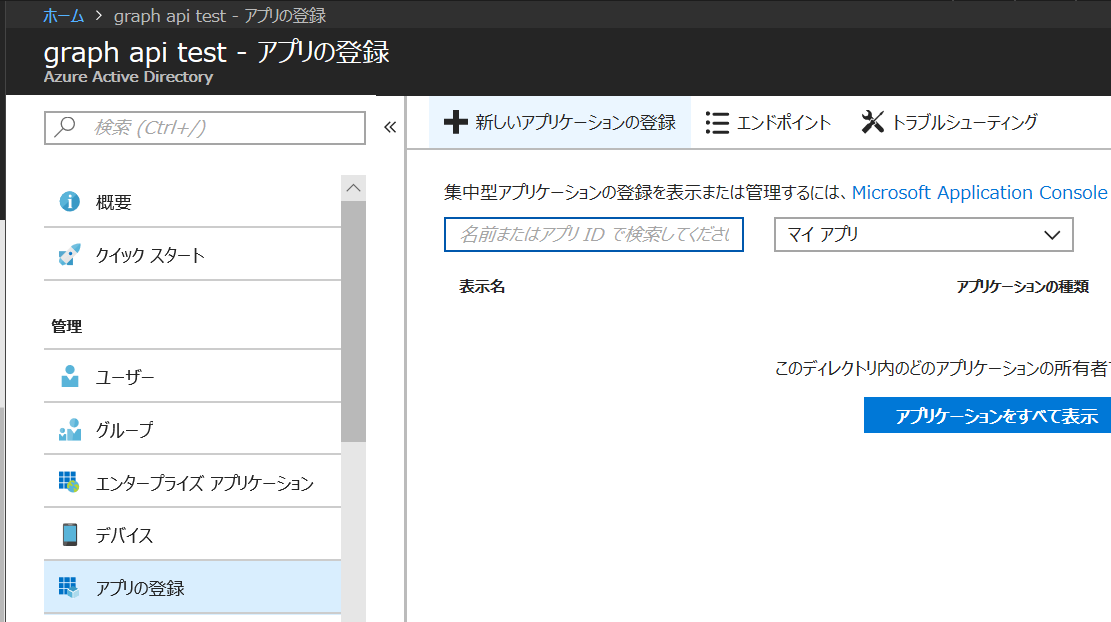
Task: Select the エンドポイント toolbar icon
Action: click(718, 122)
